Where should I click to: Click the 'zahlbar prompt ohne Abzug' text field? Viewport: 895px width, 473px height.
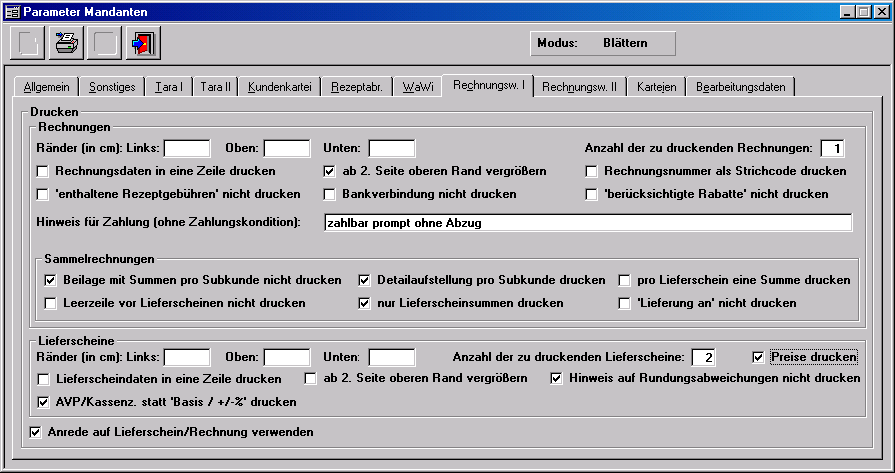[588, 223]
